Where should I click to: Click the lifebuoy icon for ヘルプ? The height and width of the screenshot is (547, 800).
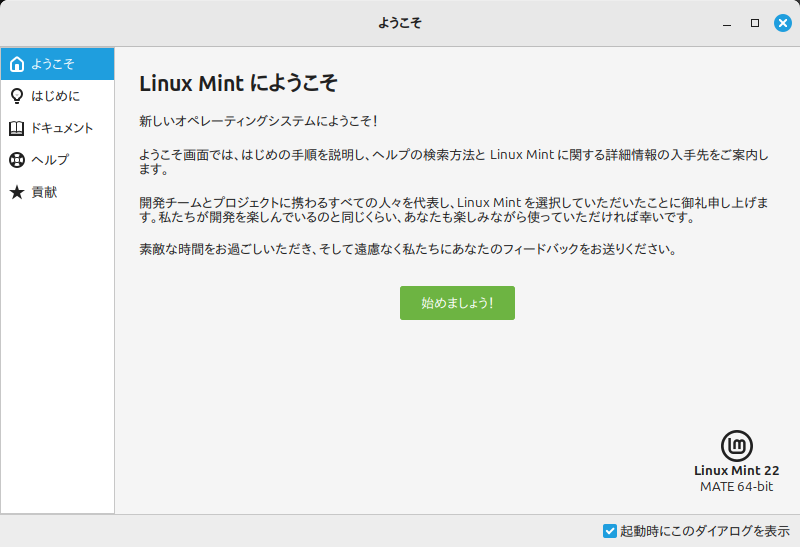pyautogui.click(x=16, y=160)
